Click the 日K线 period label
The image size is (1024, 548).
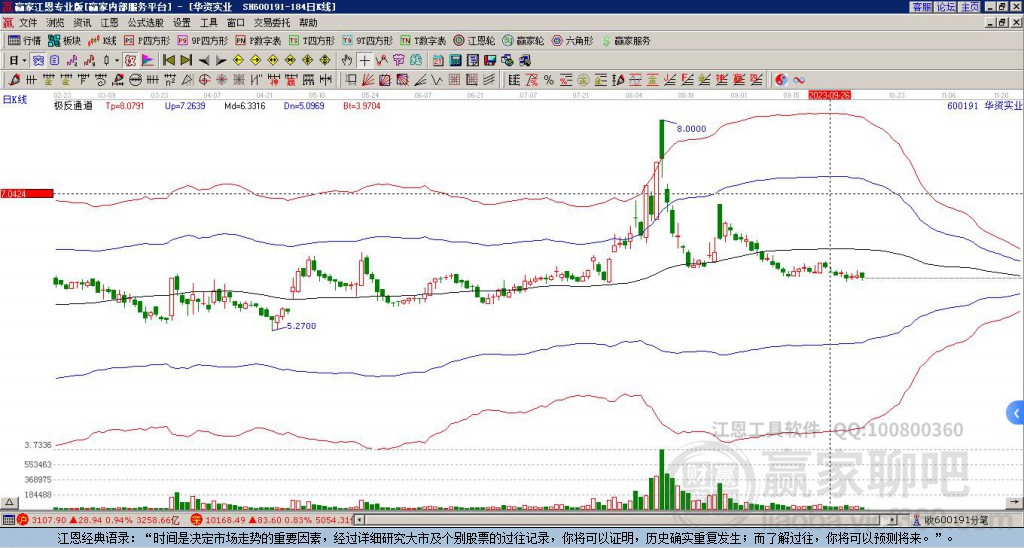tap(15, 100)
